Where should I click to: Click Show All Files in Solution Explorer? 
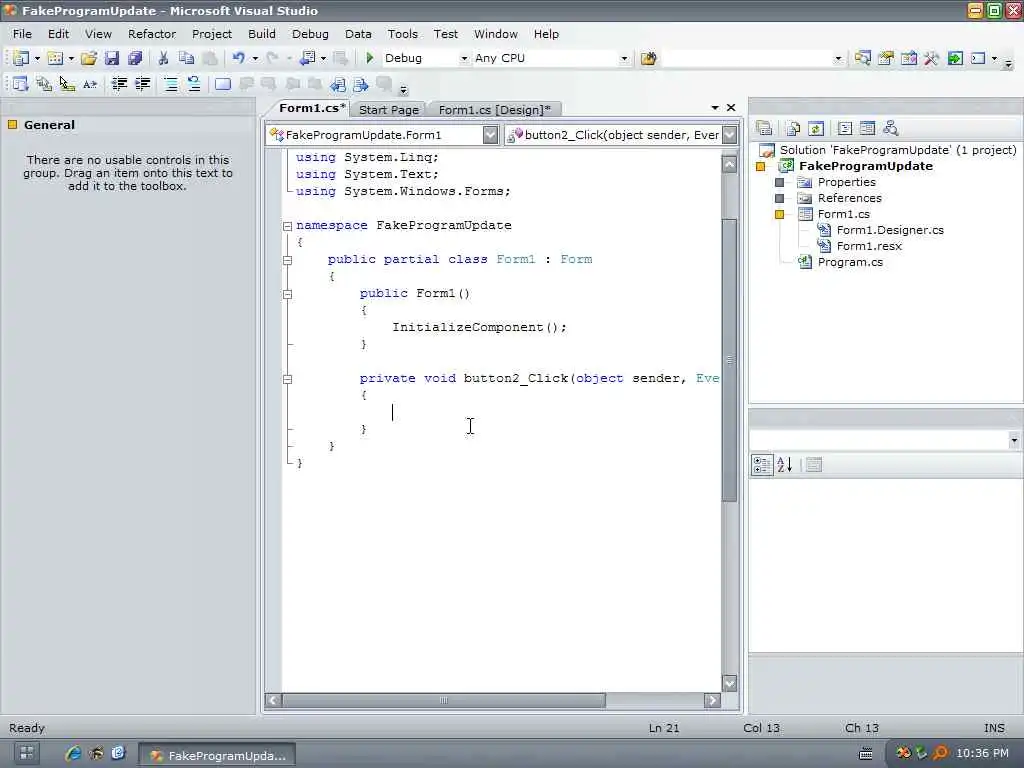coord(793,129)
